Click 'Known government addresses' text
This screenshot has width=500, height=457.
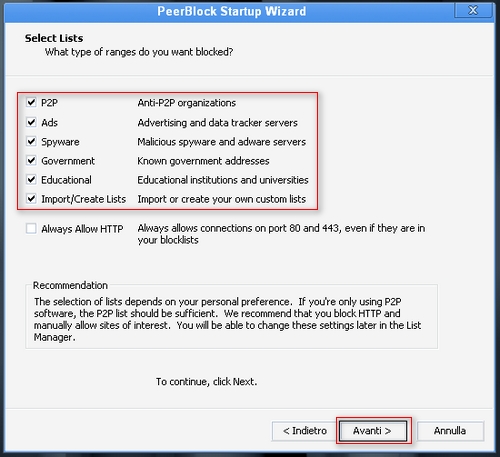(203, 161)
